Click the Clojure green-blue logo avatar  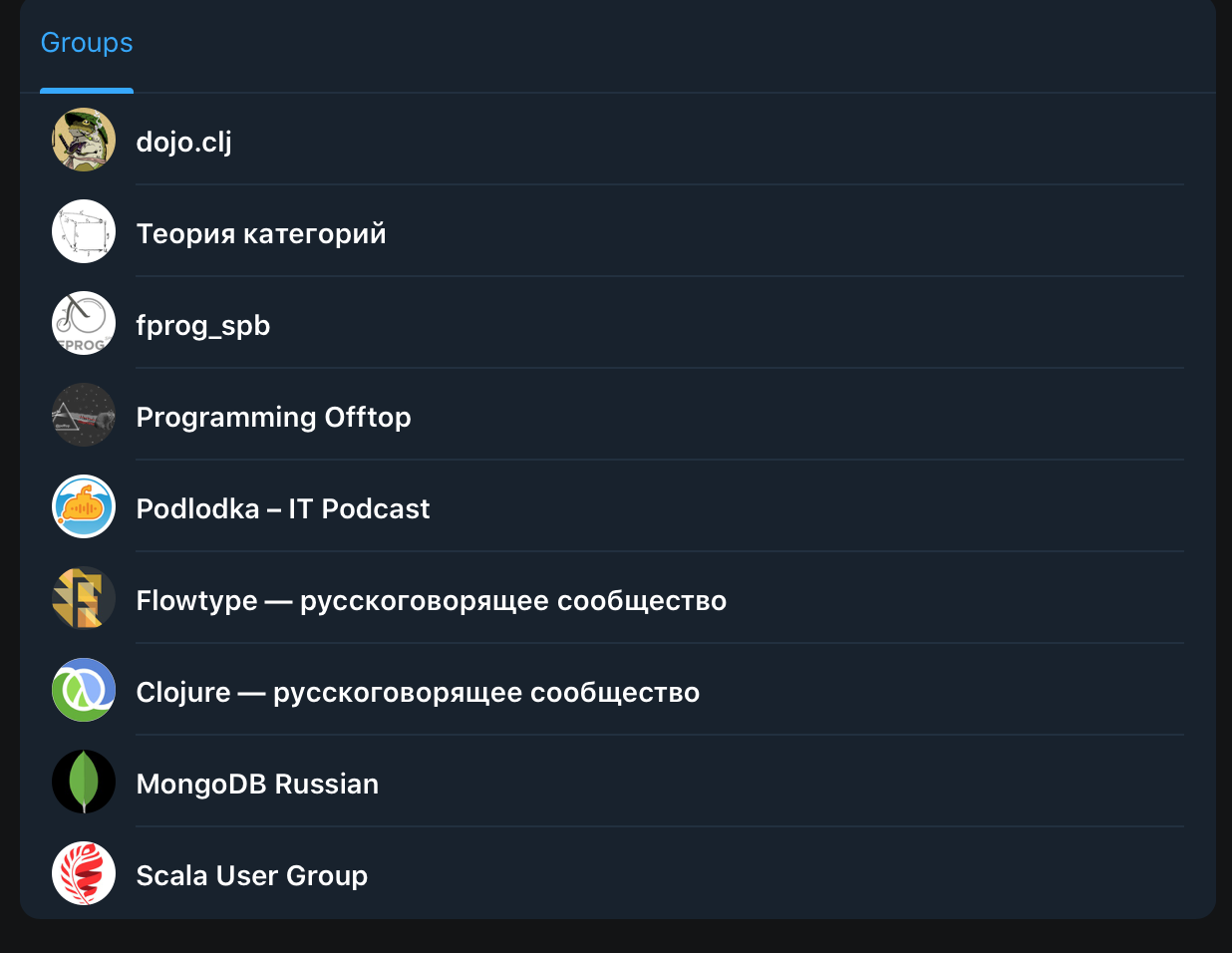point(84,690)
